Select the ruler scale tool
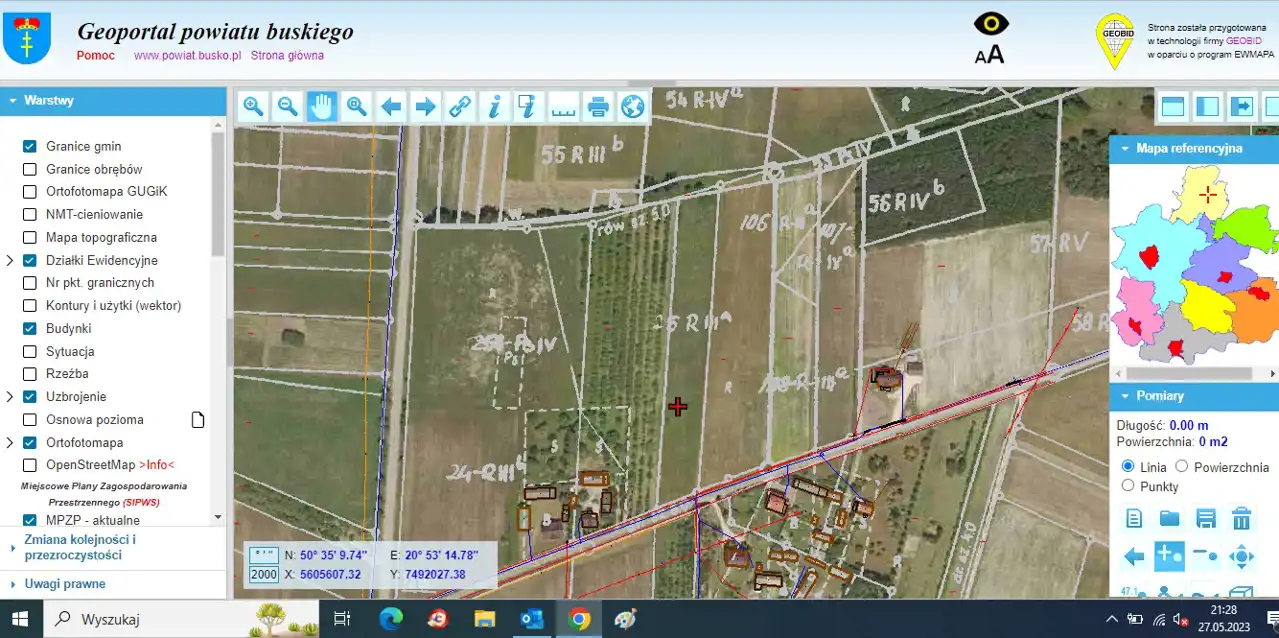1279x638 pixels. tap(564, 106)
